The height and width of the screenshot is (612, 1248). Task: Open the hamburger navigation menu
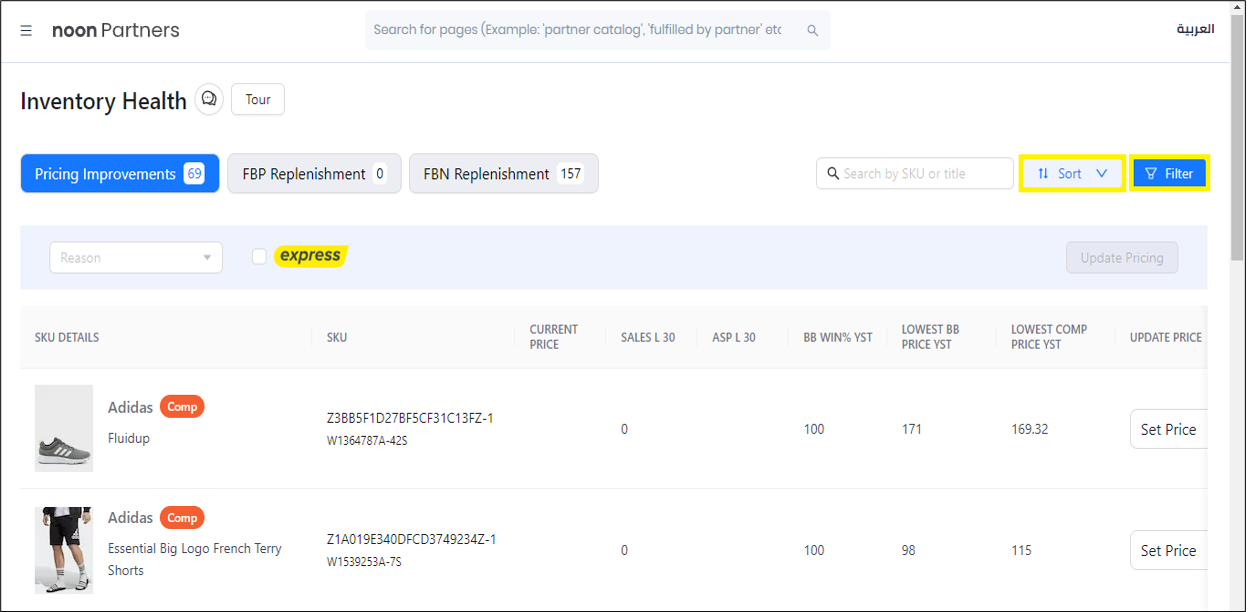26,31
